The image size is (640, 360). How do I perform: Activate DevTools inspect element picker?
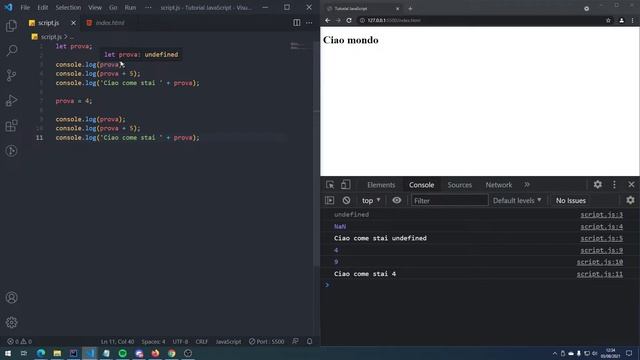pos(330,185)
